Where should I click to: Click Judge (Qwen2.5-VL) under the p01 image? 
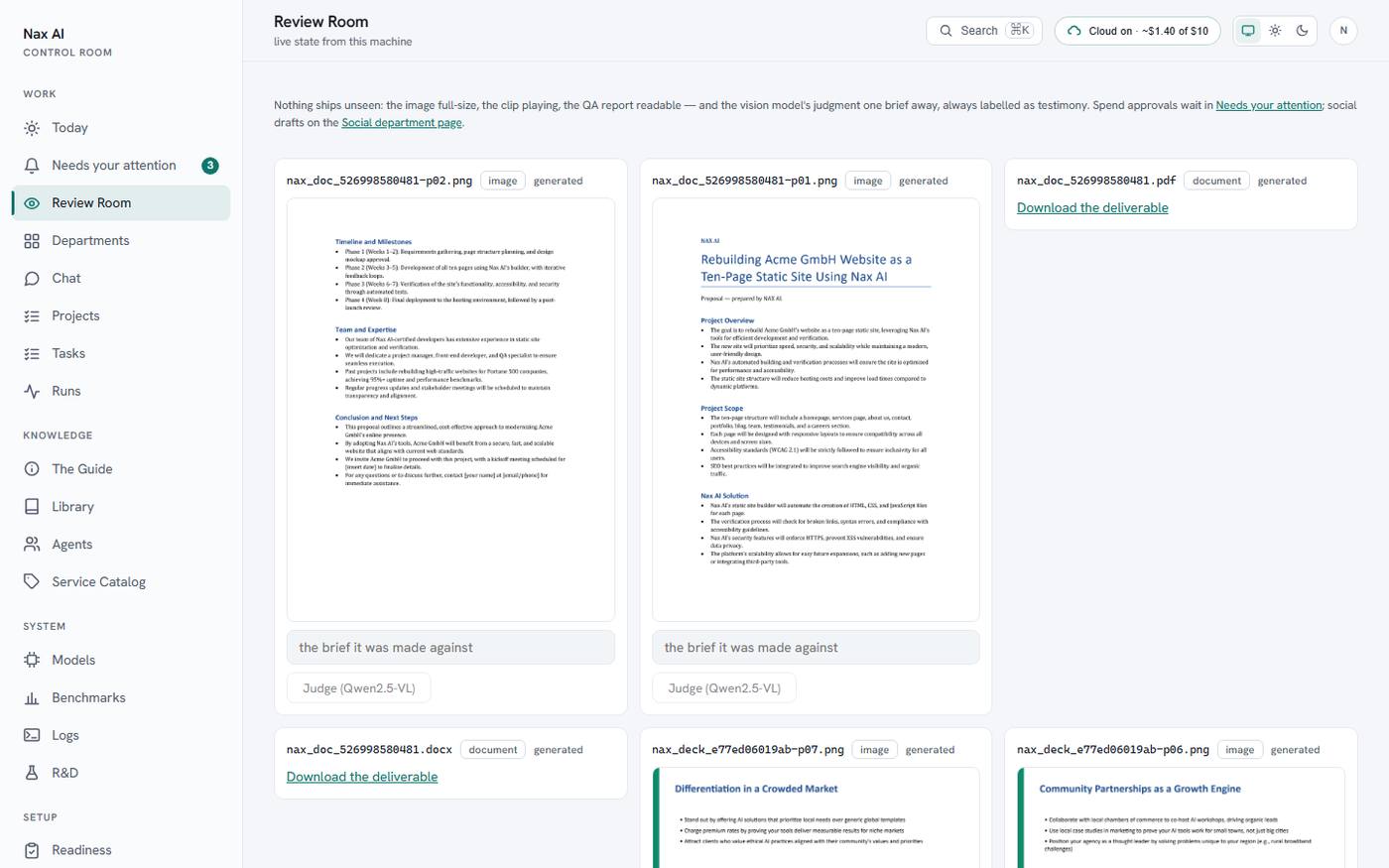coord(724,688)
